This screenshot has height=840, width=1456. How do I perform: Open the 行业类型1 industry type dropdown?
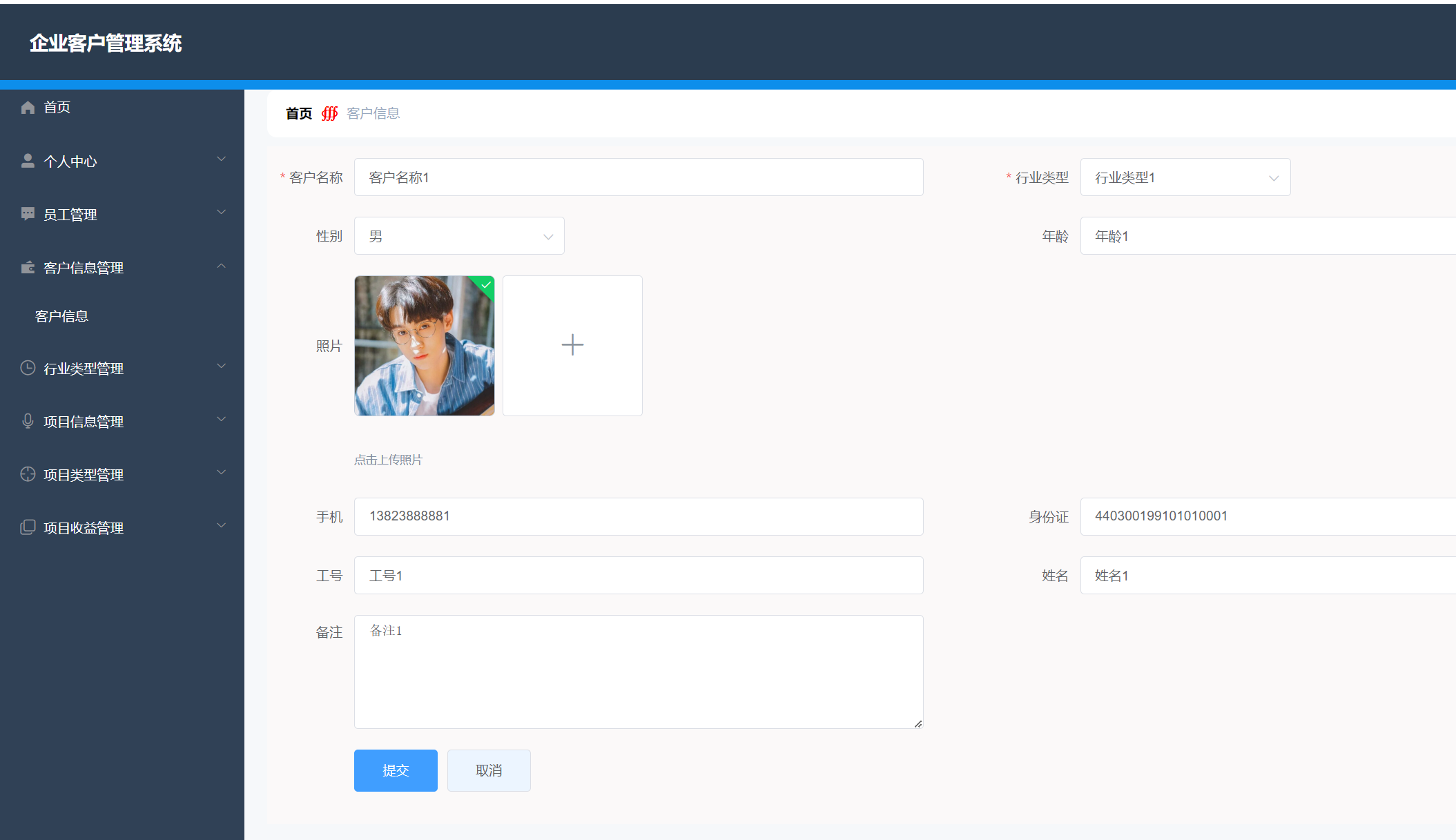click(x=1185, y=177)
